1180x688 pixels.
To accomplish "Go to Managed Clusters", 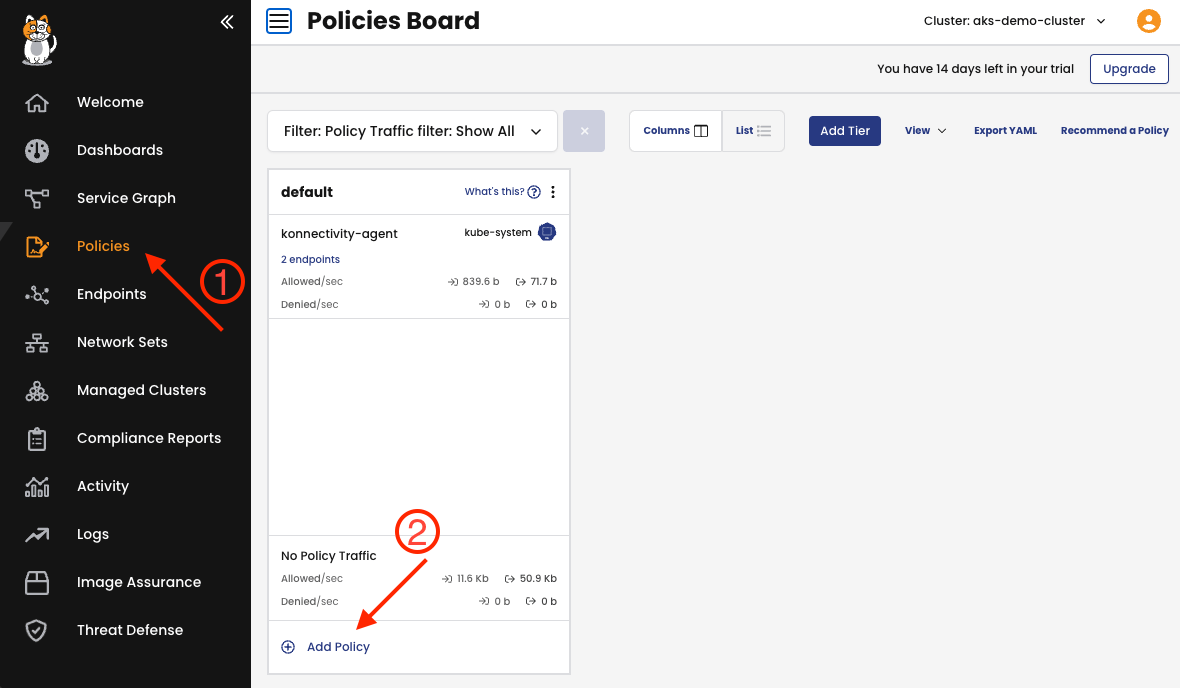I will [x=141, y=391].
